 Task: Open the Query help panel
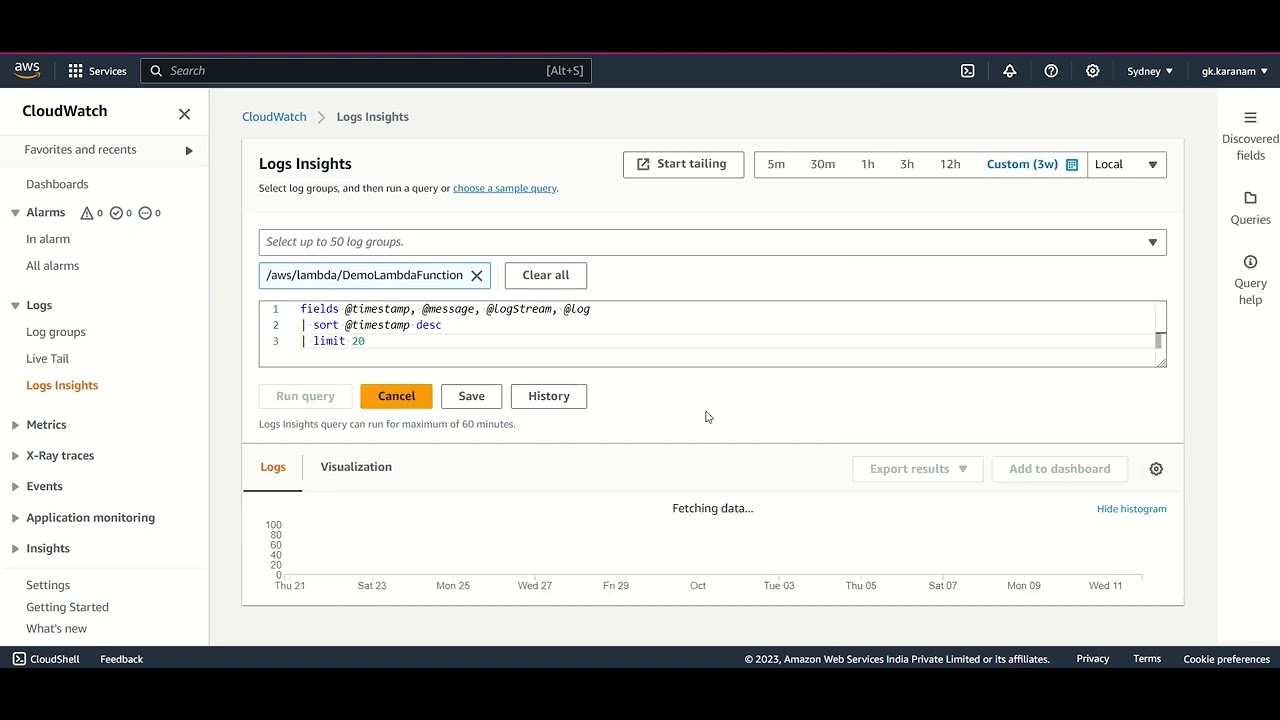[x=1250, y=280]
